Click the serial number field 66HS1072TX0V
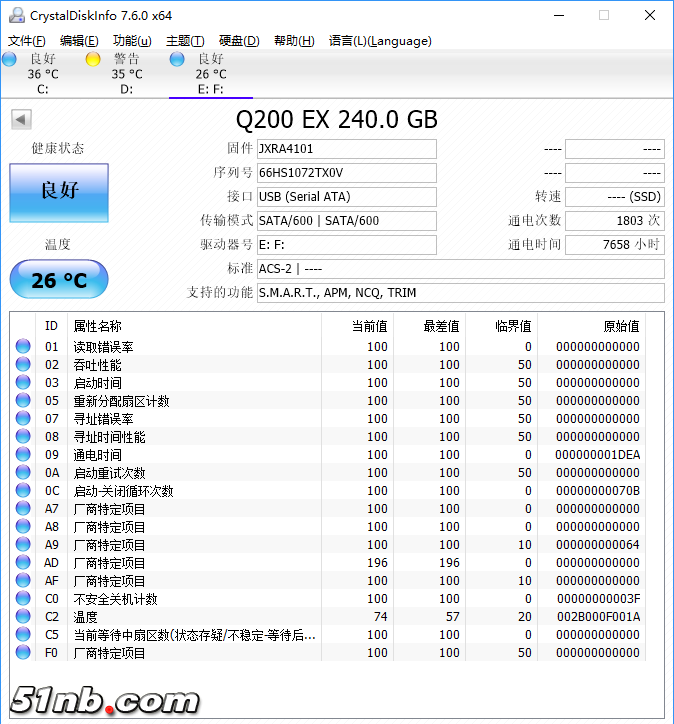The image size is (674, 724). pos(346,173)
